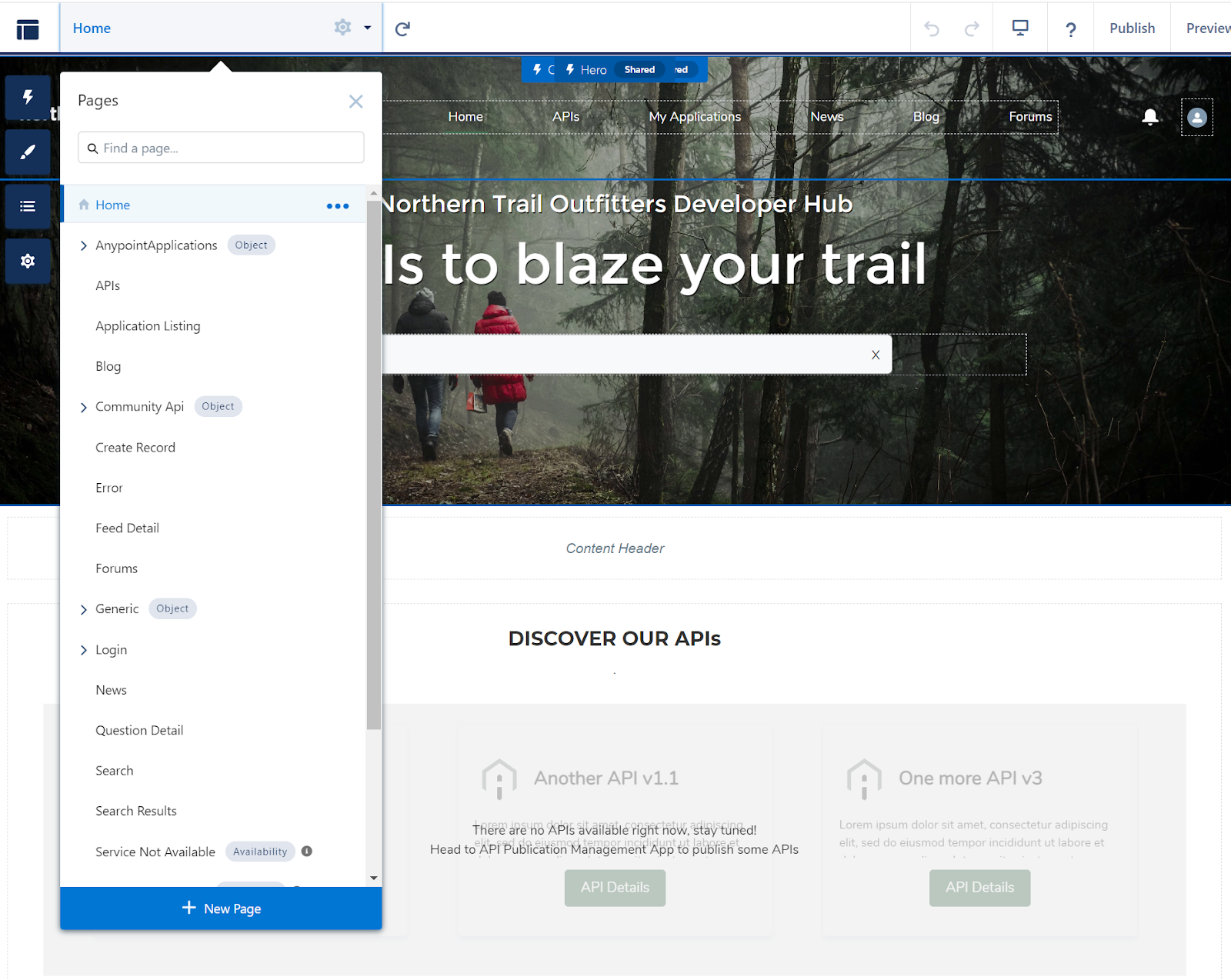
Task: Click the Another API v1.1 card icon
Action: click(499, 779)
